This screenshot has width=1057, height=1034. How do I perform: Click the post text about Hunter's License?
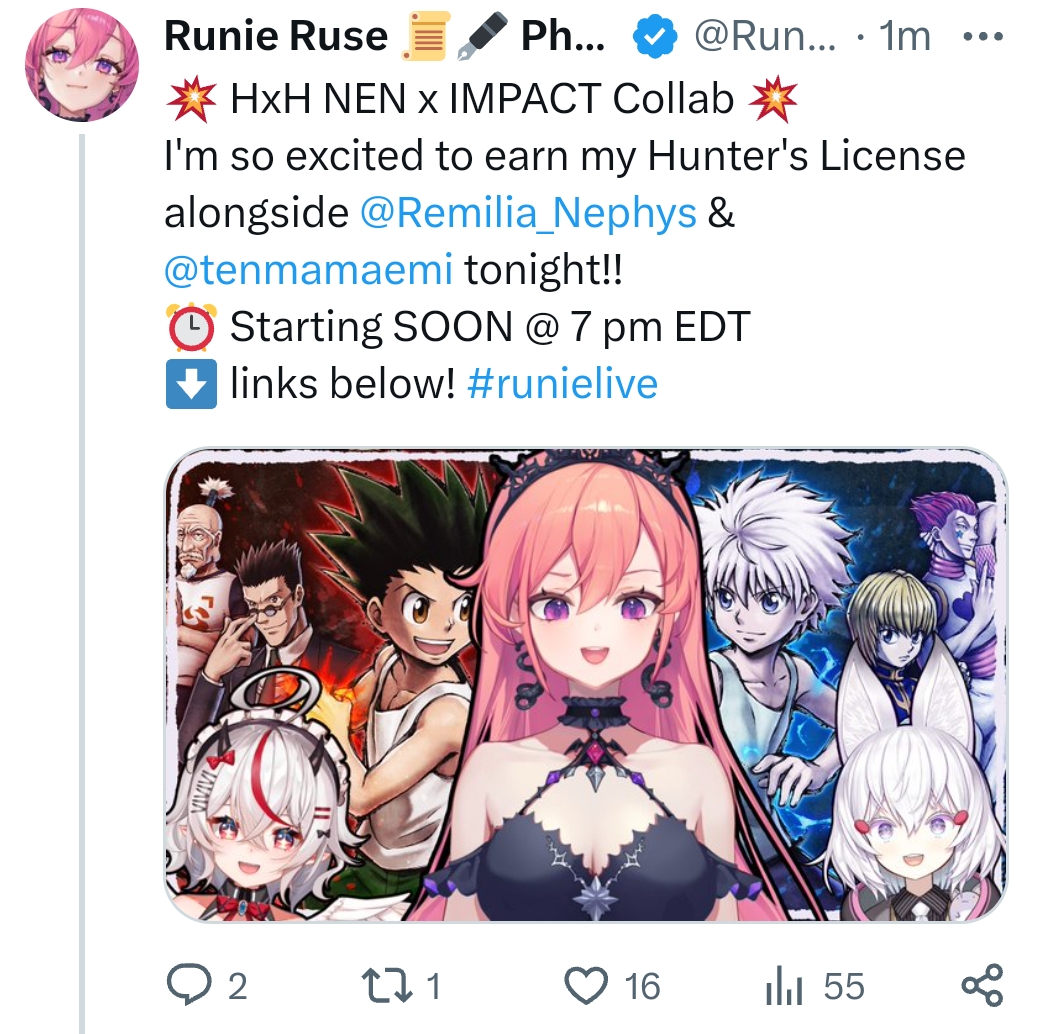pos(565,156)
